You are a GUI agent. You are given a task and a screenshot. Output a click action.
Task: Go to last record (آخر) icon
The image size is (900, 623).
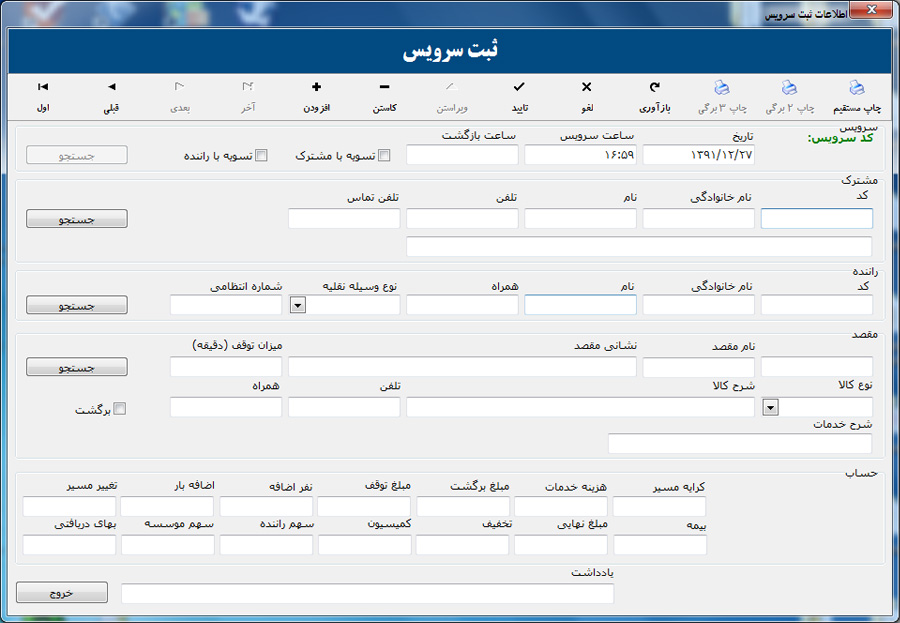[248, 87]
